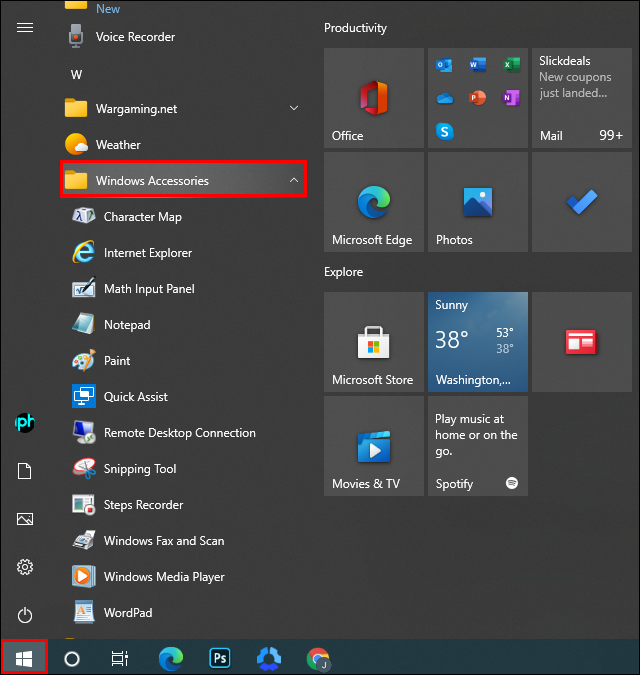This screenshot has height=675, width=640.
Task: Open the Spotify tile
Action: tap(478, 446)
